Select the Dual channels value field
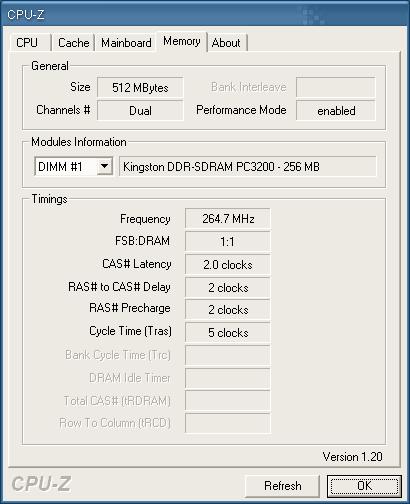The height and width of the screenshot is (504, 410). (x=140, y=110)
